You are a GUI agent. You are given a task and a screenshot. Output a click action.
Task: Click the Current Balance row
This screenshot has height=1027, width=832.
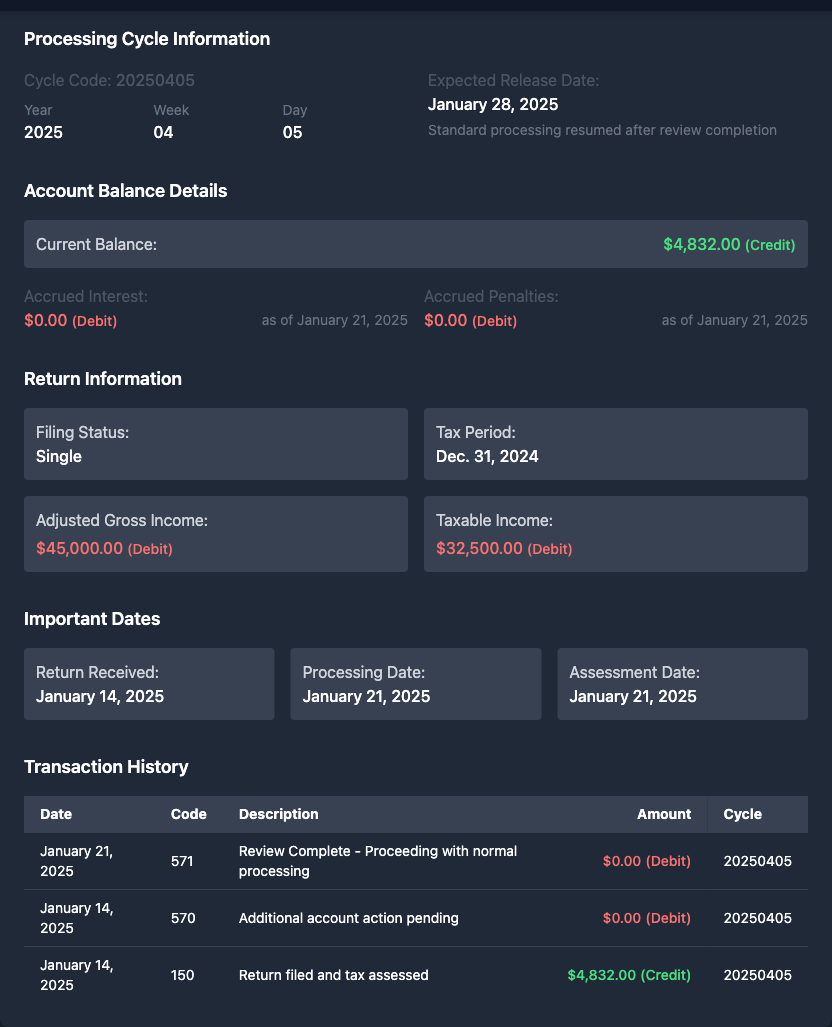[x=415, y=244]
